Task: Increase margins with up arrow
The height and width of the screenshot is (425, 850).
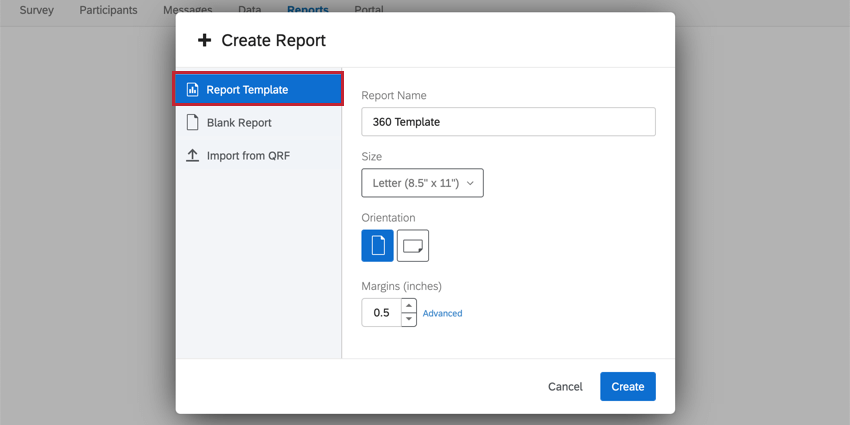Action: (x=409, y=306)
